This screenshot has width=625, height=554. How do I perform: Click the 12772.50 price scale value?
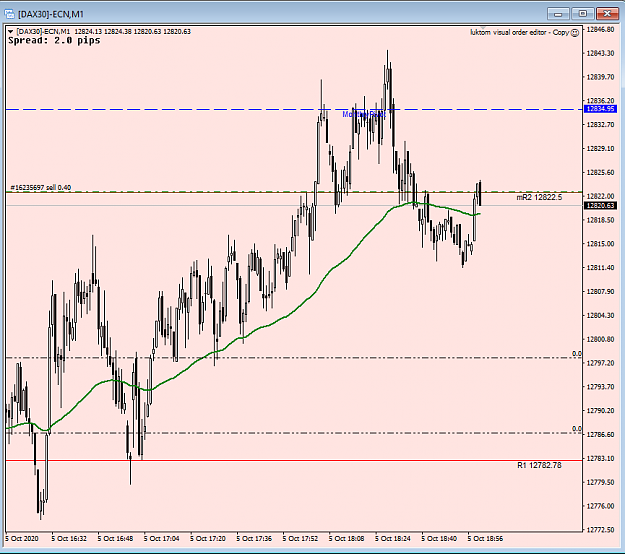(x=601, y=530)
